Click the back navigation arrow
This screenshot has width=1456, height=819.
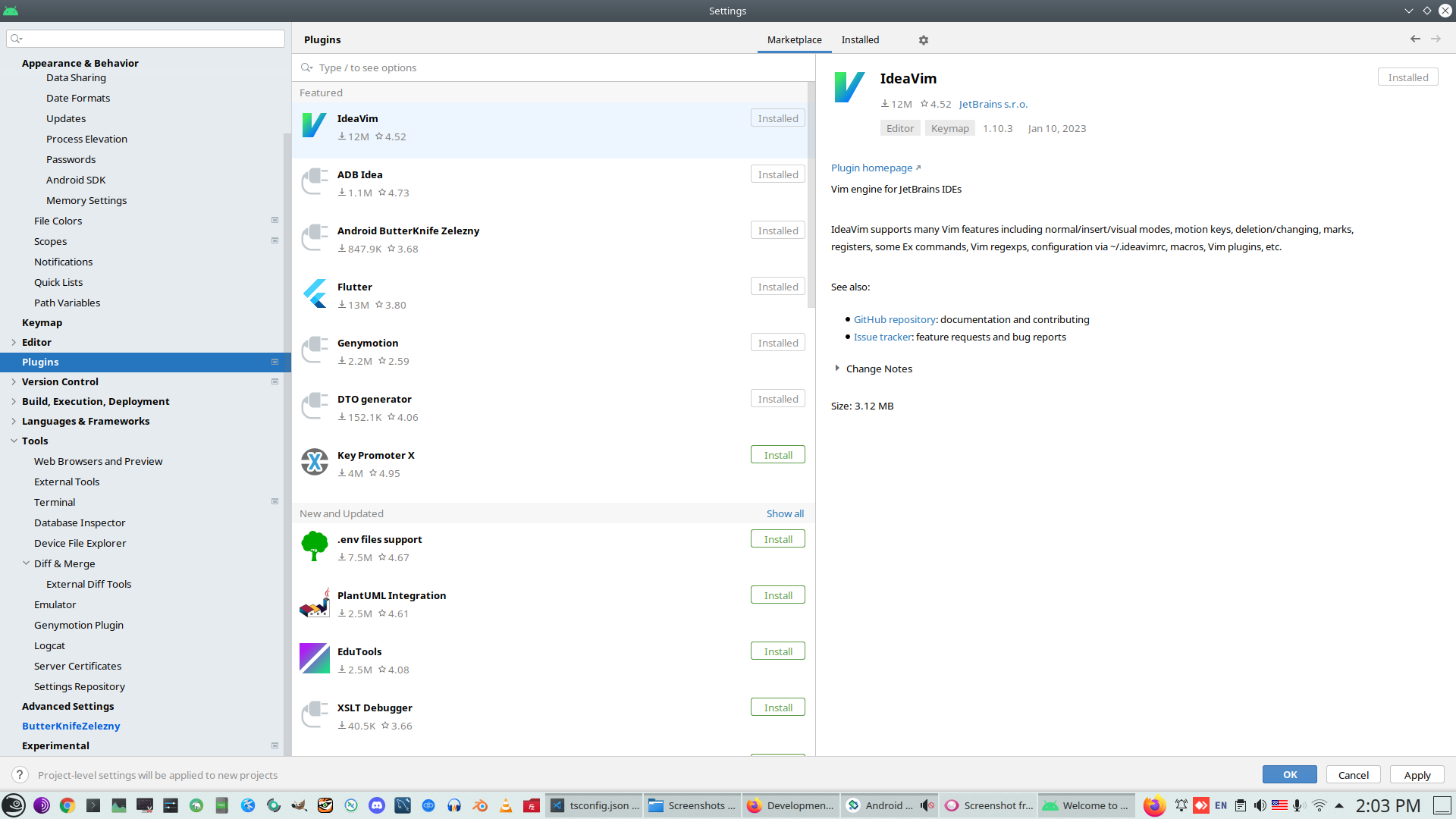click(1415, 39)
